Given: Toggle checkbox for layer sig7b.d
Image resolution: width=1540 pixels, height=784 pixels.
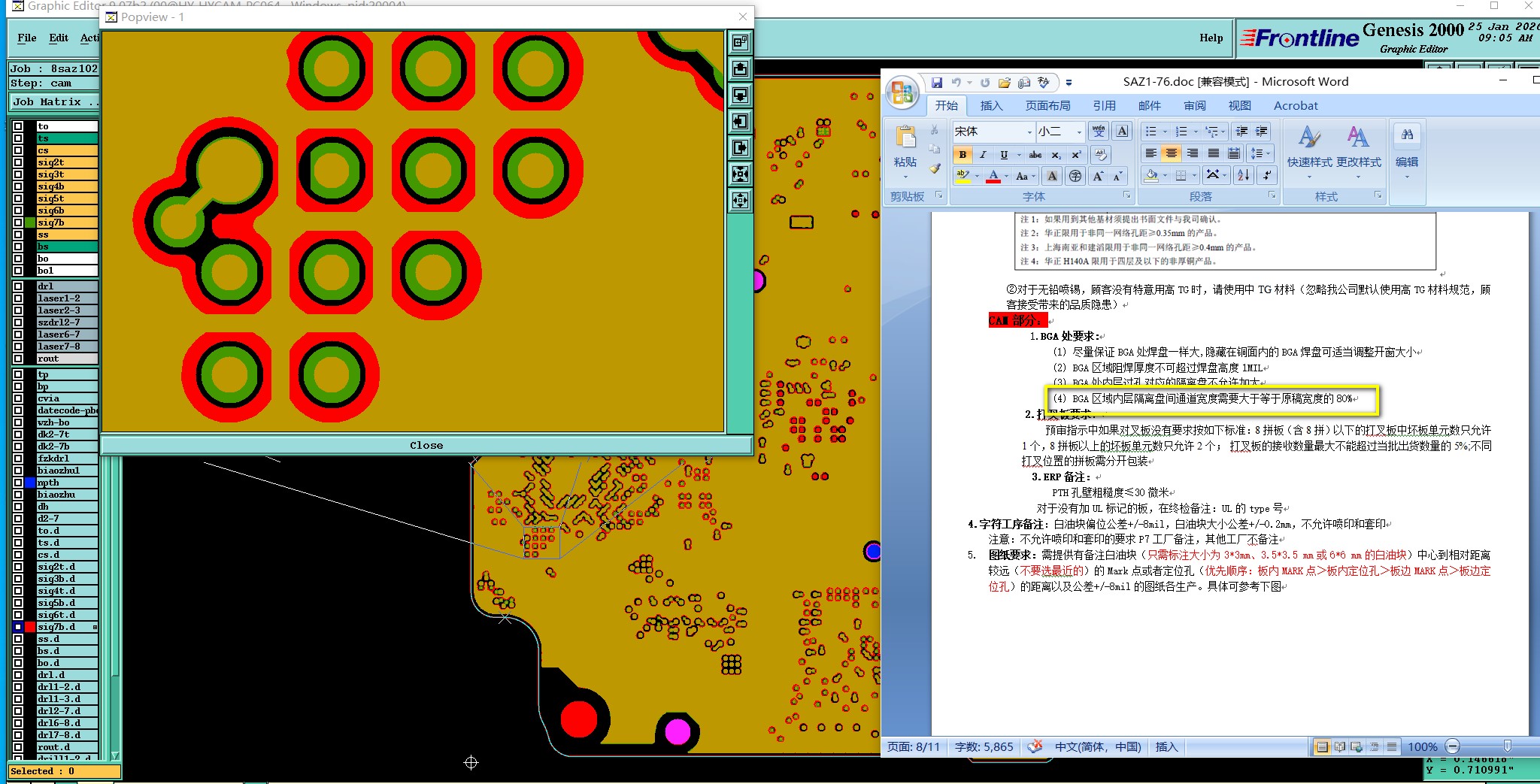Looking at the screenshot, I should [x=18, y=627].
